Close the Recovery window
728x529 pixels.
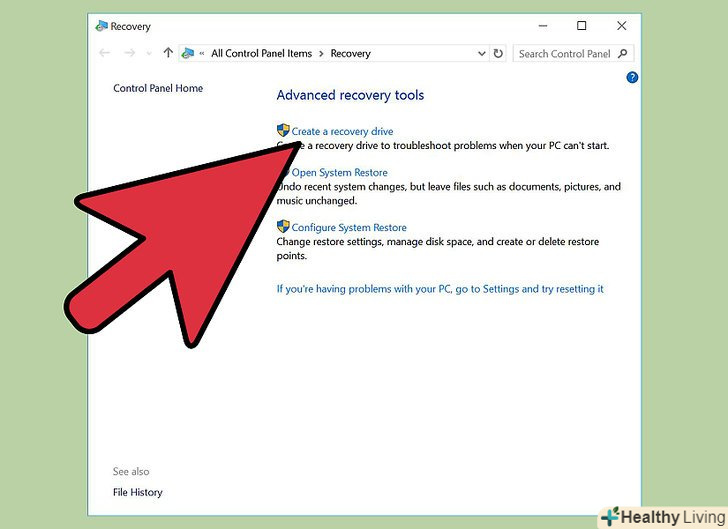click(622, 26)
